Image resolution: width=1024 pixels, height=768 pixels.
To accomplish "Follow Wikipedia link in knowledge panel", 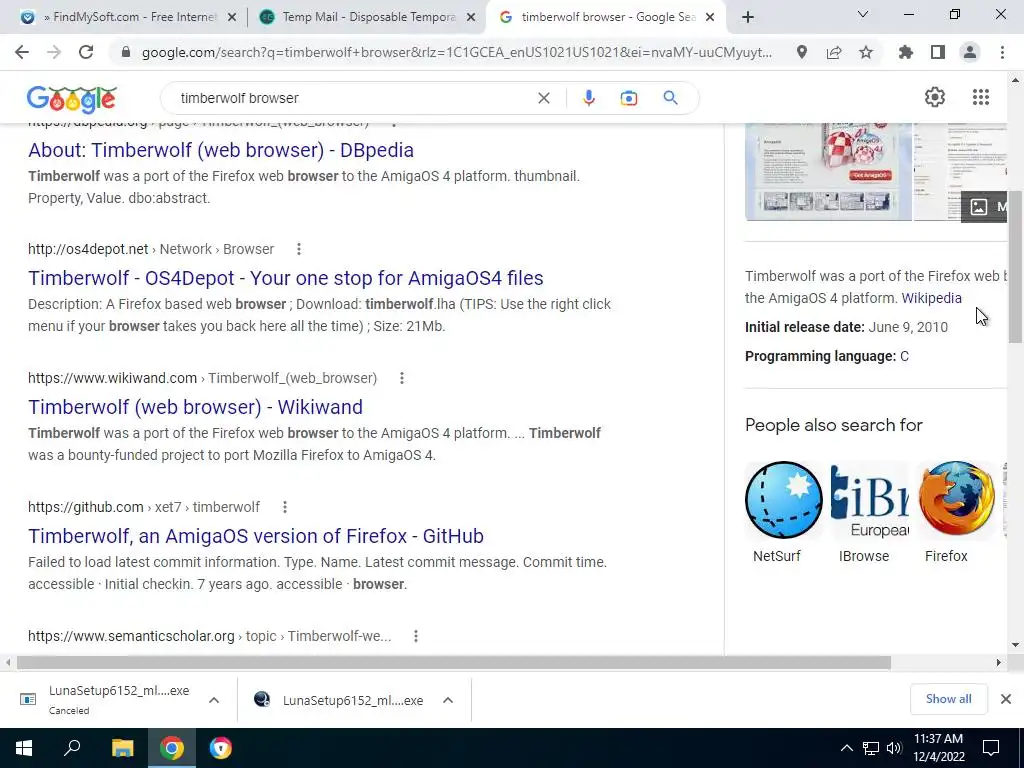I will click(931, 298).
